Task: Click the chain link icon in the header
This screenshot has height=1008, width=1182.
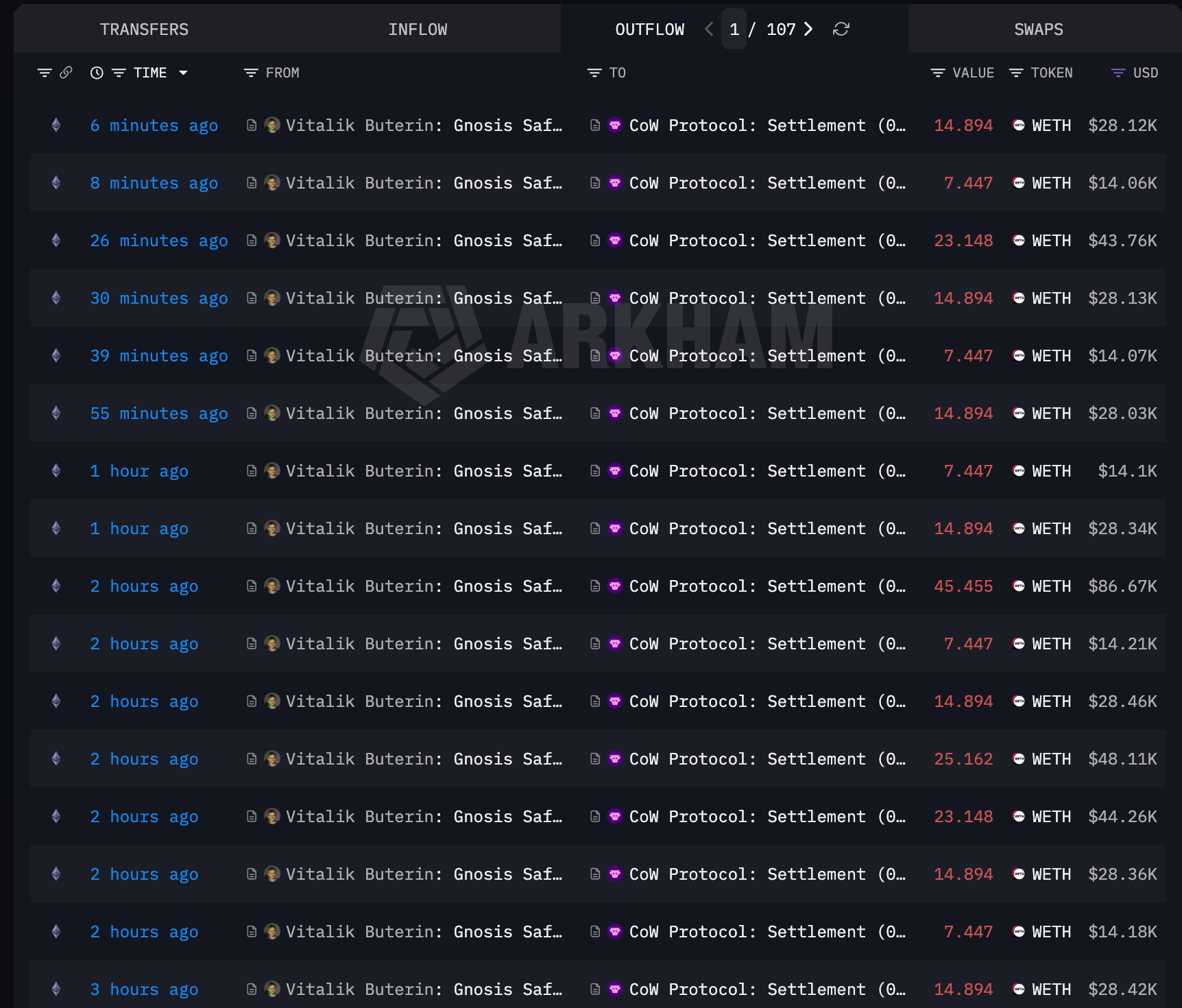Action: (66, 73)
